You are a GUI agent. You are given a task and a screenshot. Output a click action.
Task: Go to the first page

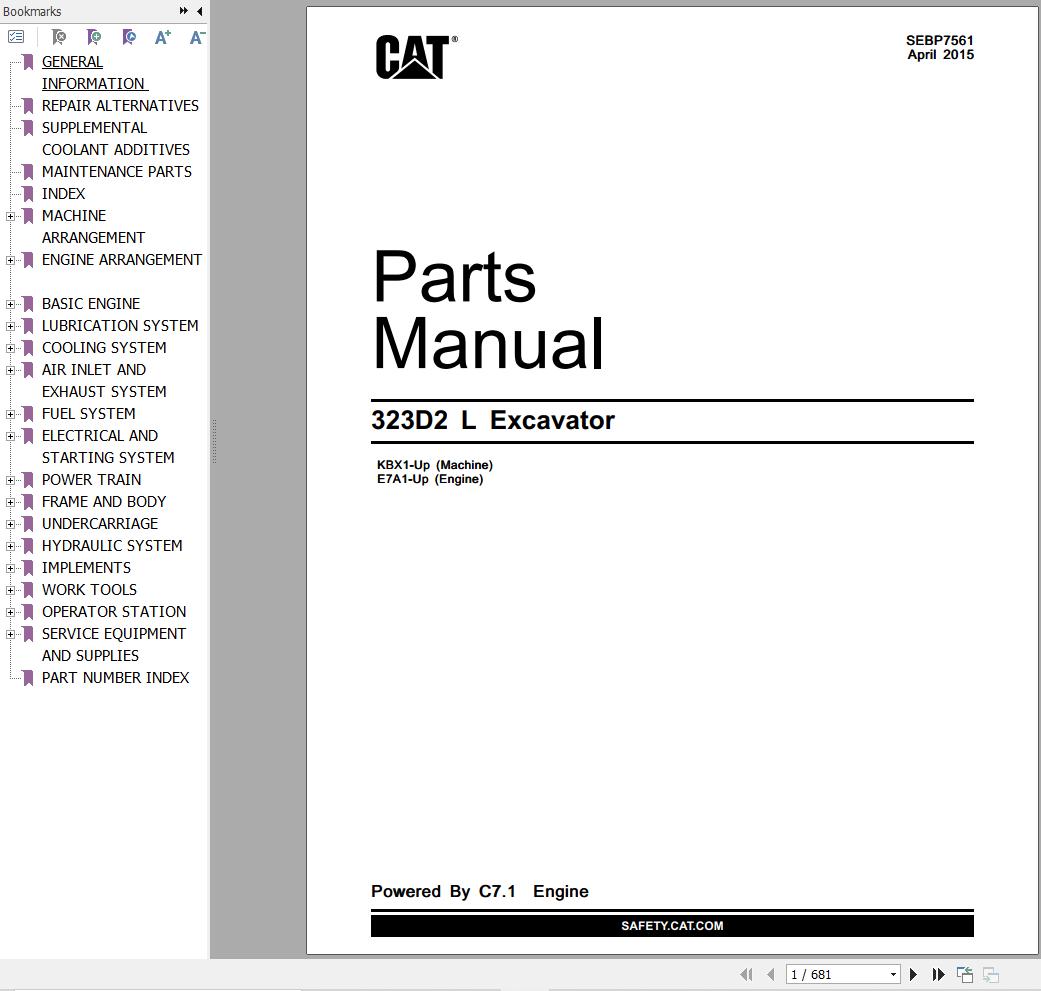(x=746, y=974)
